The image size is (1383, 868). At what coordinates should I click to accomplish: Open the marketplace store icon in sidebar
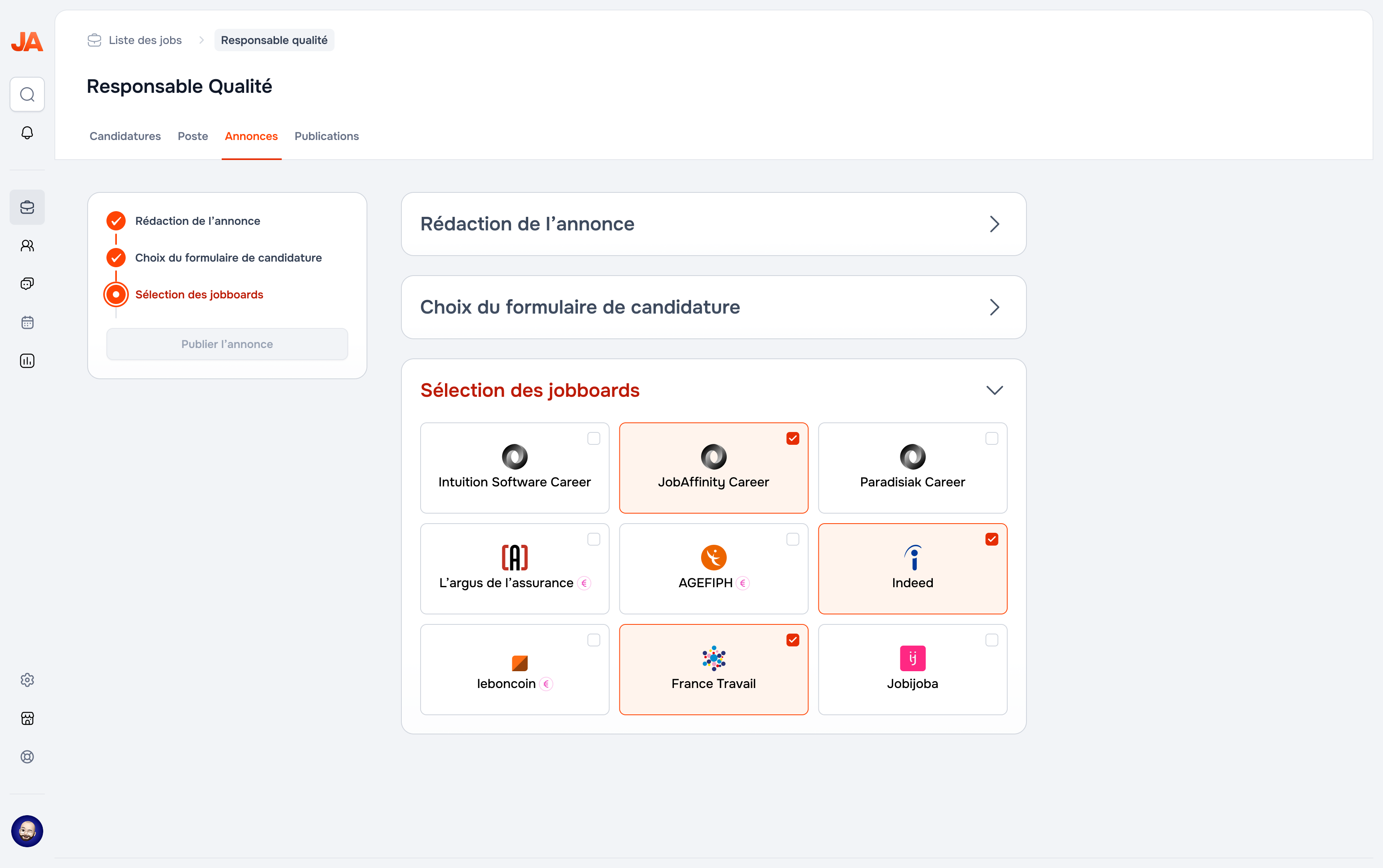click(x=27, y=718)
